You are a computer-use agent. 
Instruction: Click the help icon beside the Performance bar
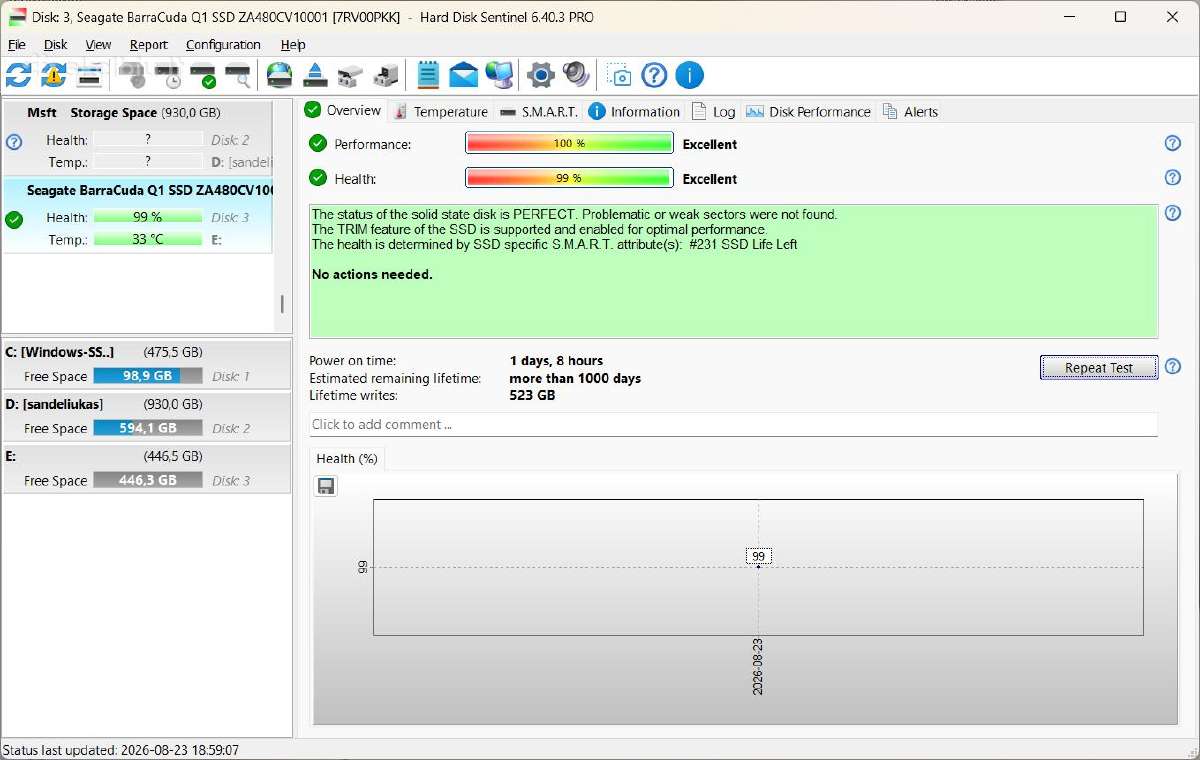coord(1173,143)
